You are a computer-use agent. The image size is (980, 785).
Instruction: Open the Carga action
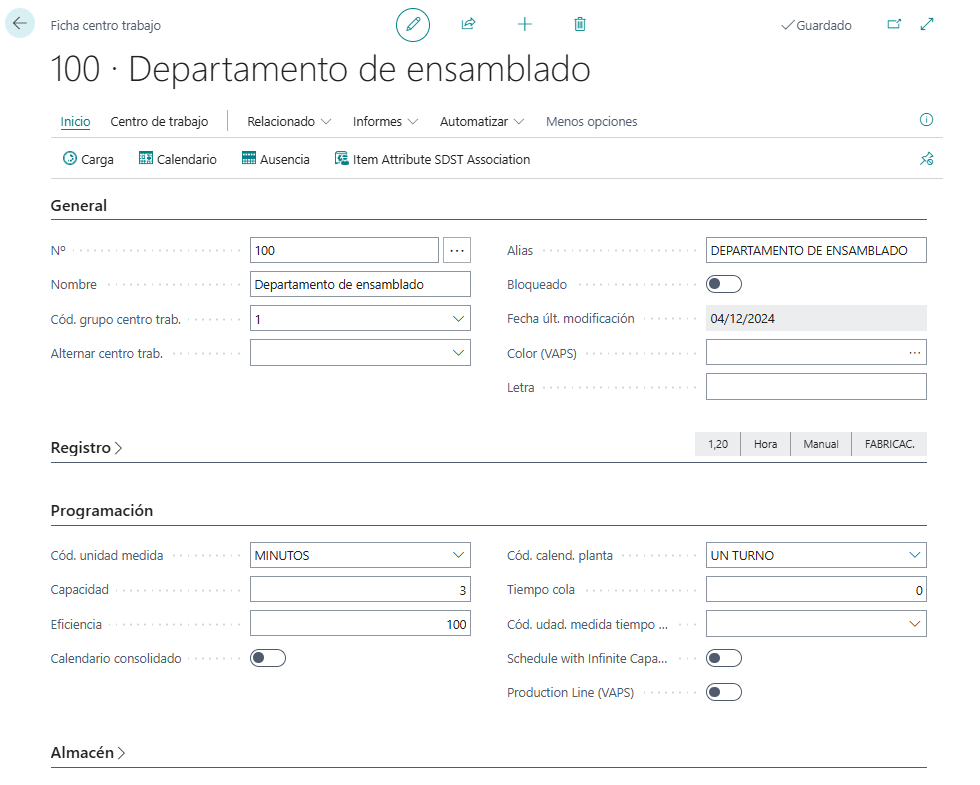pos(88,158)
